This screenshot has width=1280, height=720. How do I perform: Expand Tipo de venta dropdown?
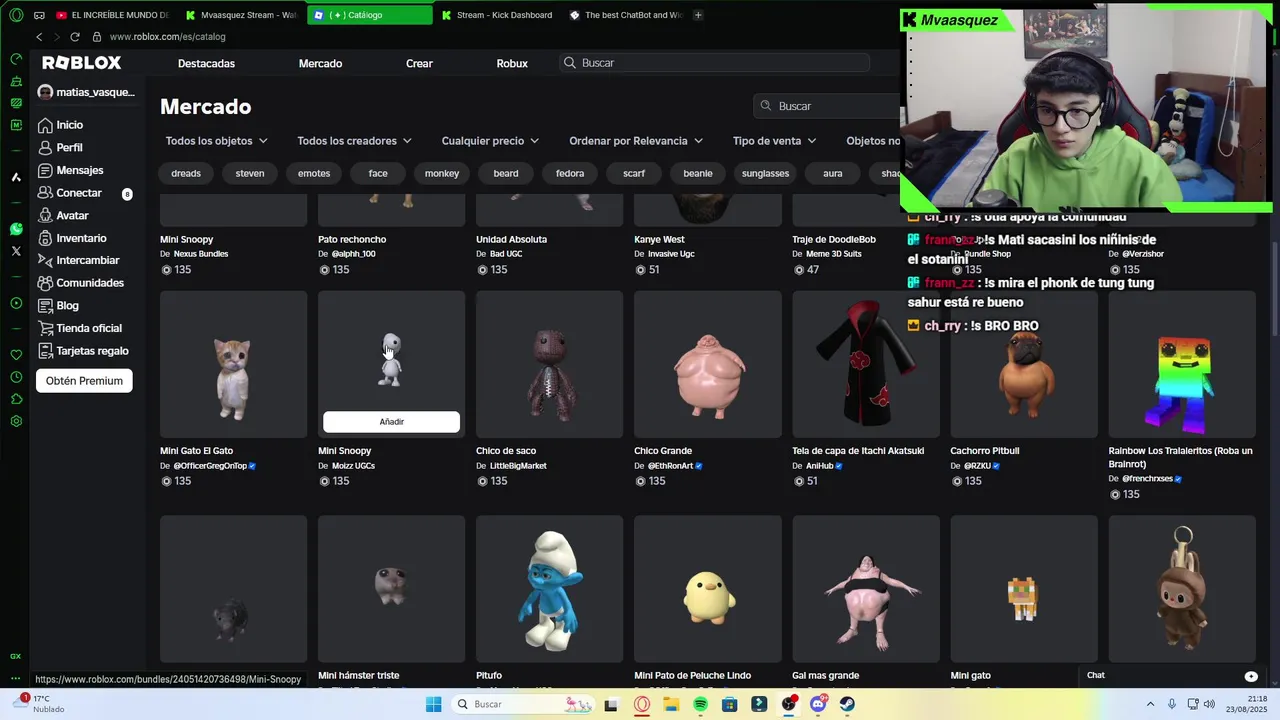774,141
